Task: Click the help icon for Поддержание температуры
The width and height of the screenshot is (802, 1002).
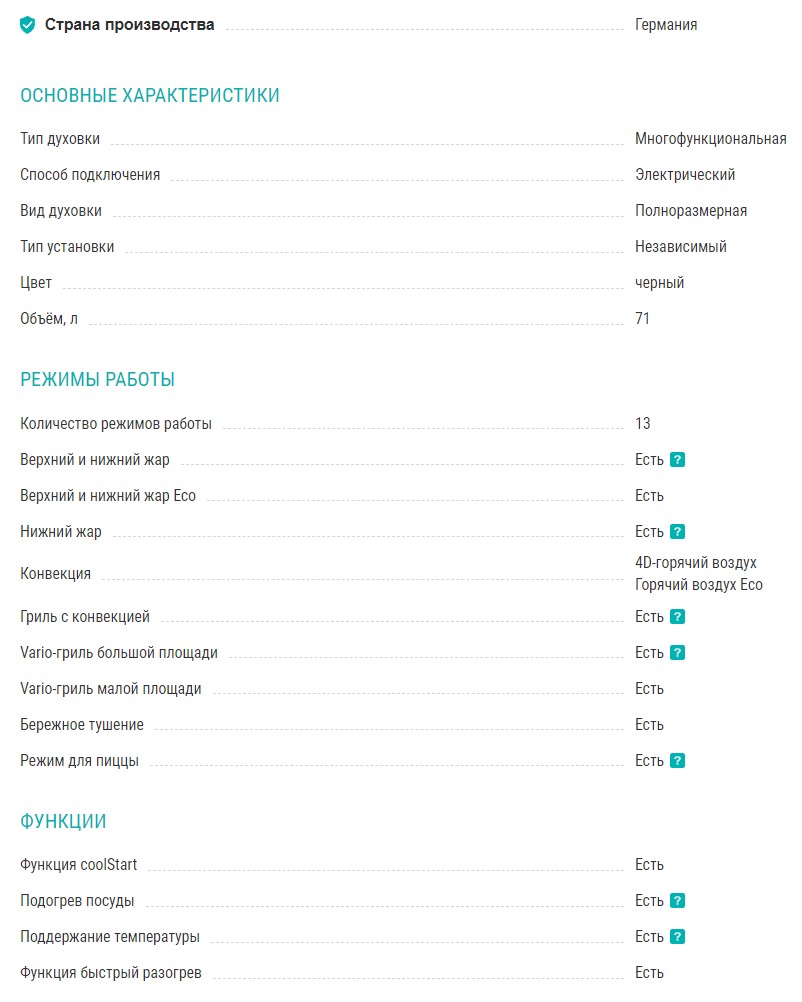Action: (x=677, y=937)
